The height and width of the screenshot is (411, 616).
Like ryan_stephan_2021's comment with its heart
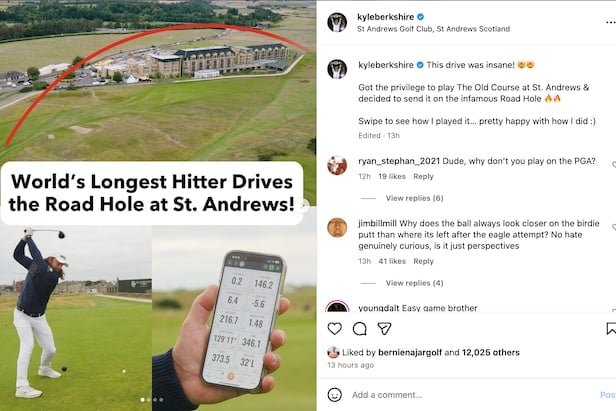pos(613,165)
